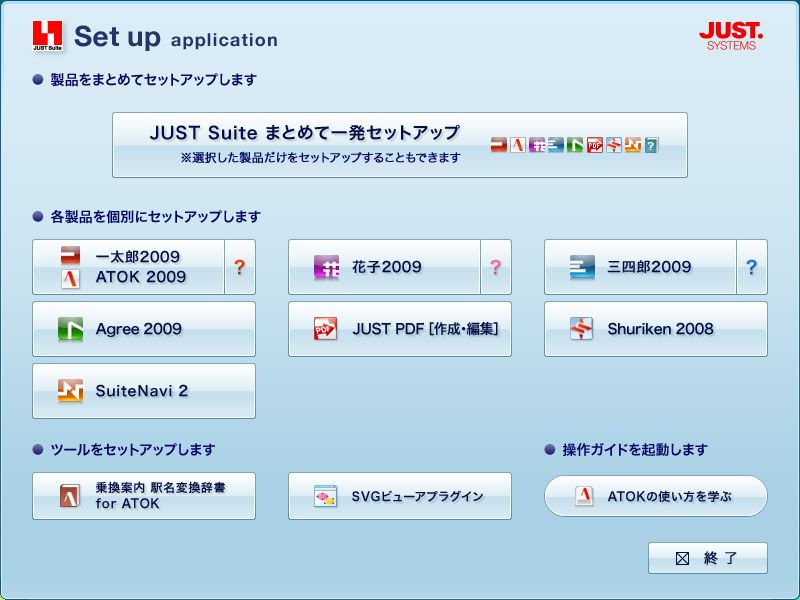Click the heading 各製品を個別にセットアップします

tap(156, 217)
